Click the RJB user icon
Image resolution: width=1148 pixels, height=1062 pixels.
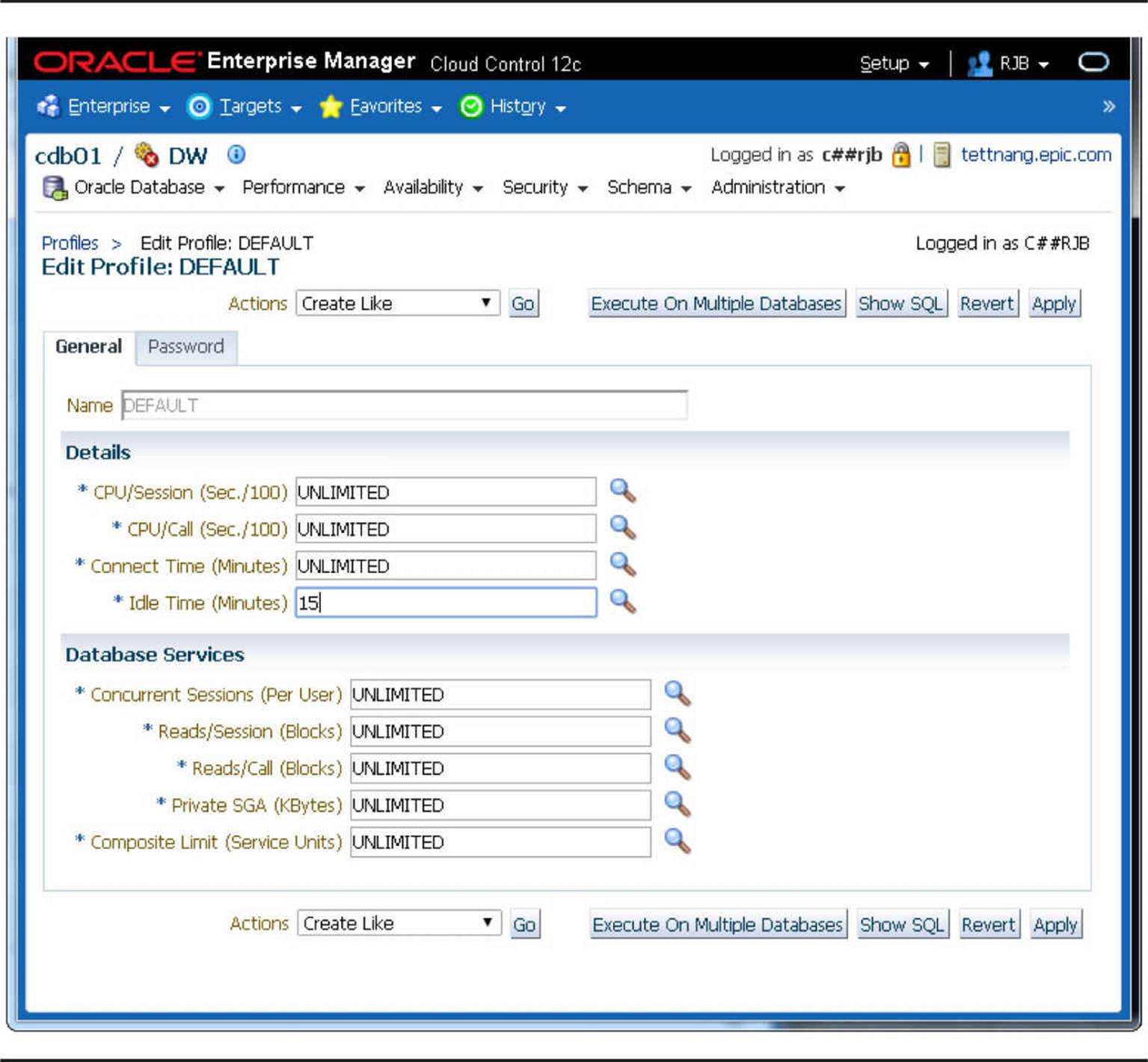coord(979,64)
